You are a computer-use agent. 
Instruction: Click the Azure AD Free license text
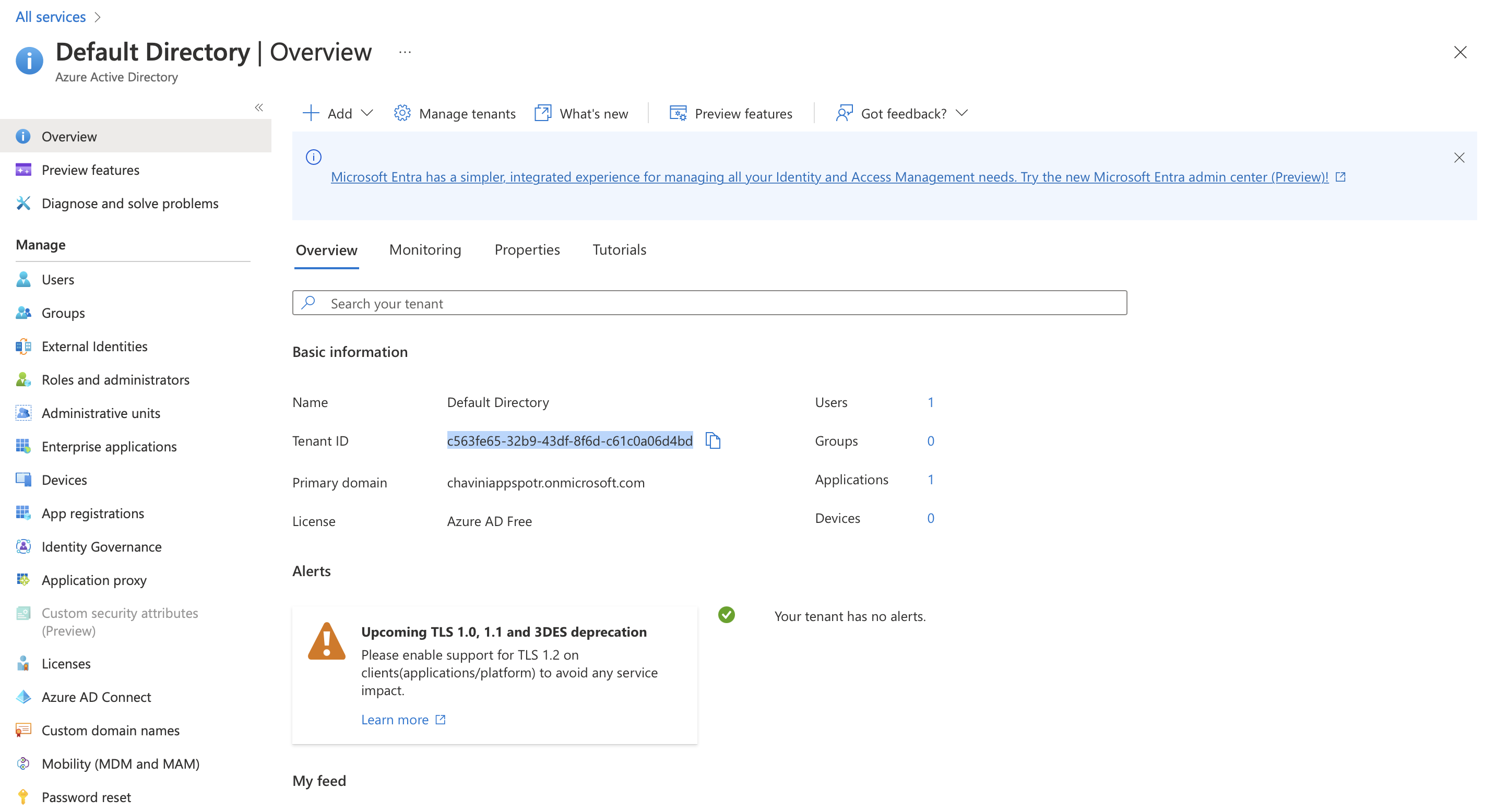click(489, 521)
